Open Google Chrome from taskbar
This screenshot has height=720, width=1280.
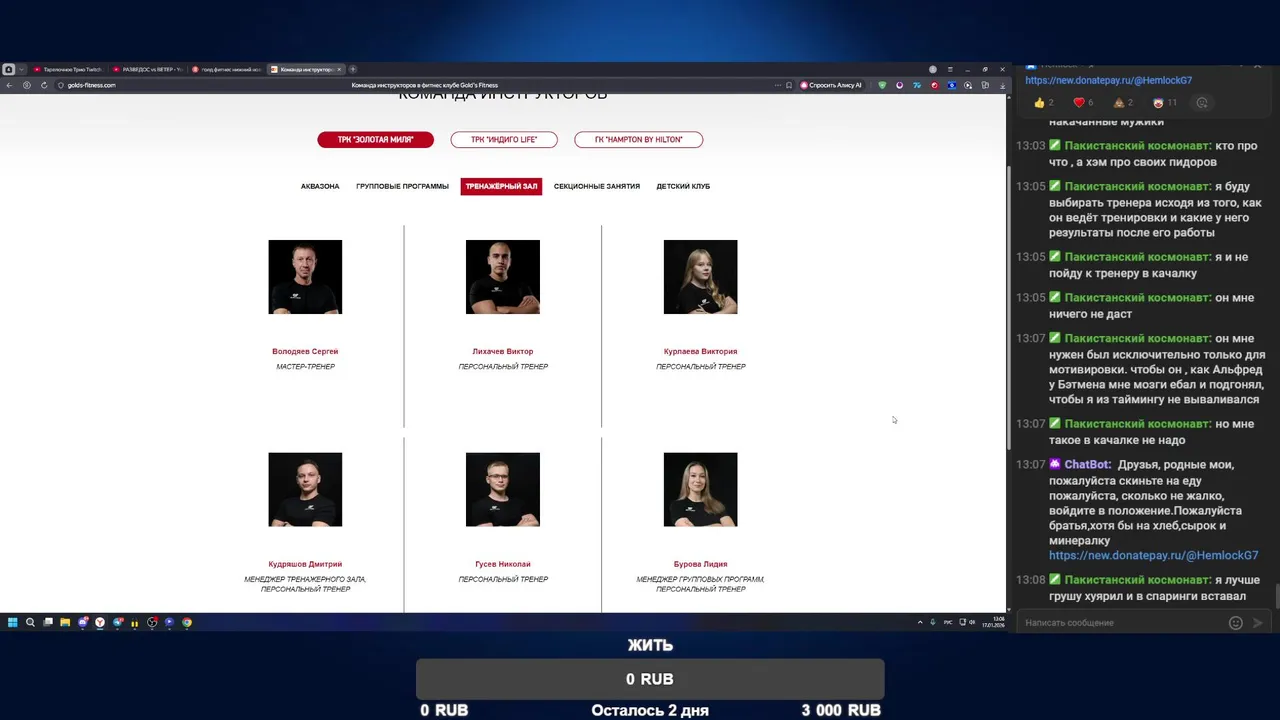point(187,622)
